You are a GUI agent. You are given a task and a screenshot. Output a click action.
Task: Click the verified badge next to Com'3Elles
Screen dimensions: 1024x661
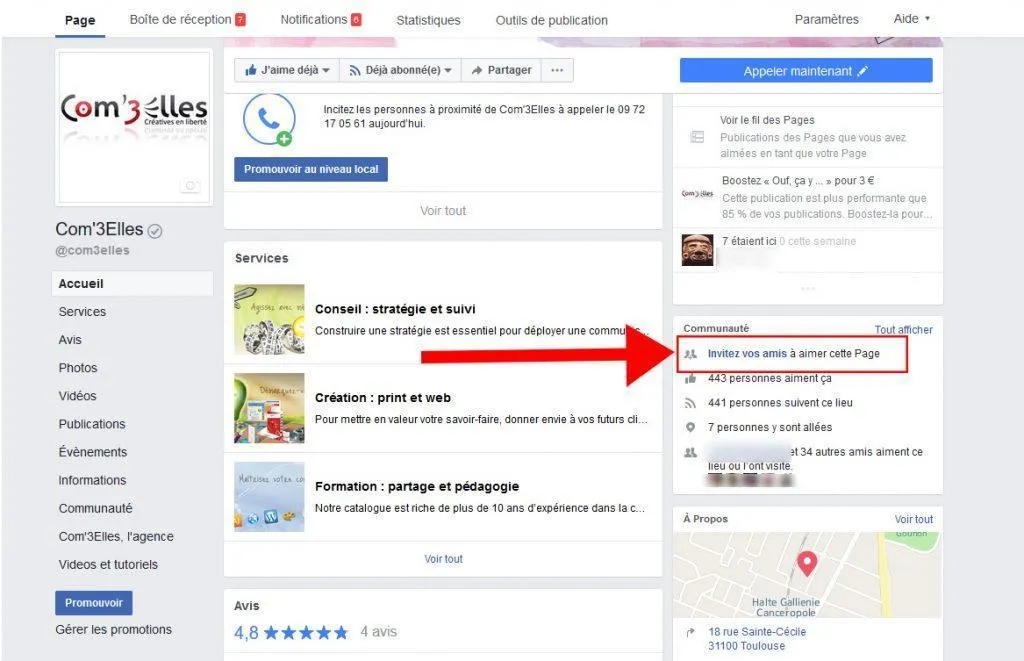coord(155,231)
